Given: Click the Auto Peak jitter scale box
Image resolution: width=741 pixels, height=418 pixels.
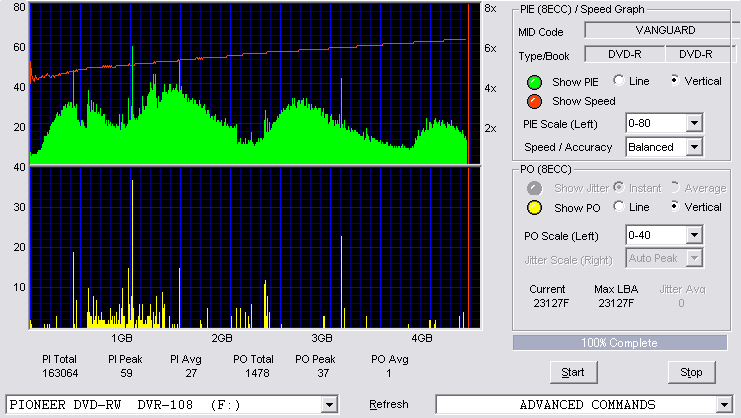Looking at the screenshot, I should [x=655, y=258].
